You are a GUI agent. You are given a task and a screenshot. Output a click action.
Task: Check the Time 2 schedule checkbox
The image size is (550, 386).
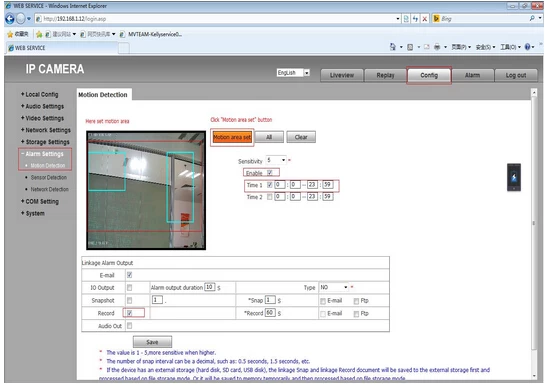pyautogui.click(x=269, y=197)
